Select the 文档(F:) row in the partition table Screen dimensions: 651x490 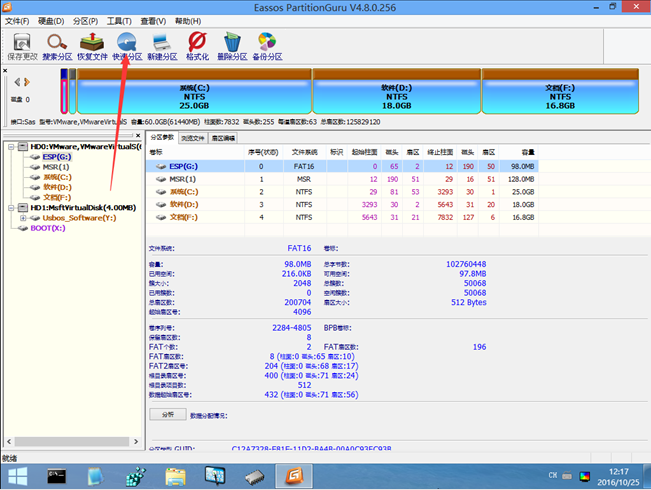342,217
